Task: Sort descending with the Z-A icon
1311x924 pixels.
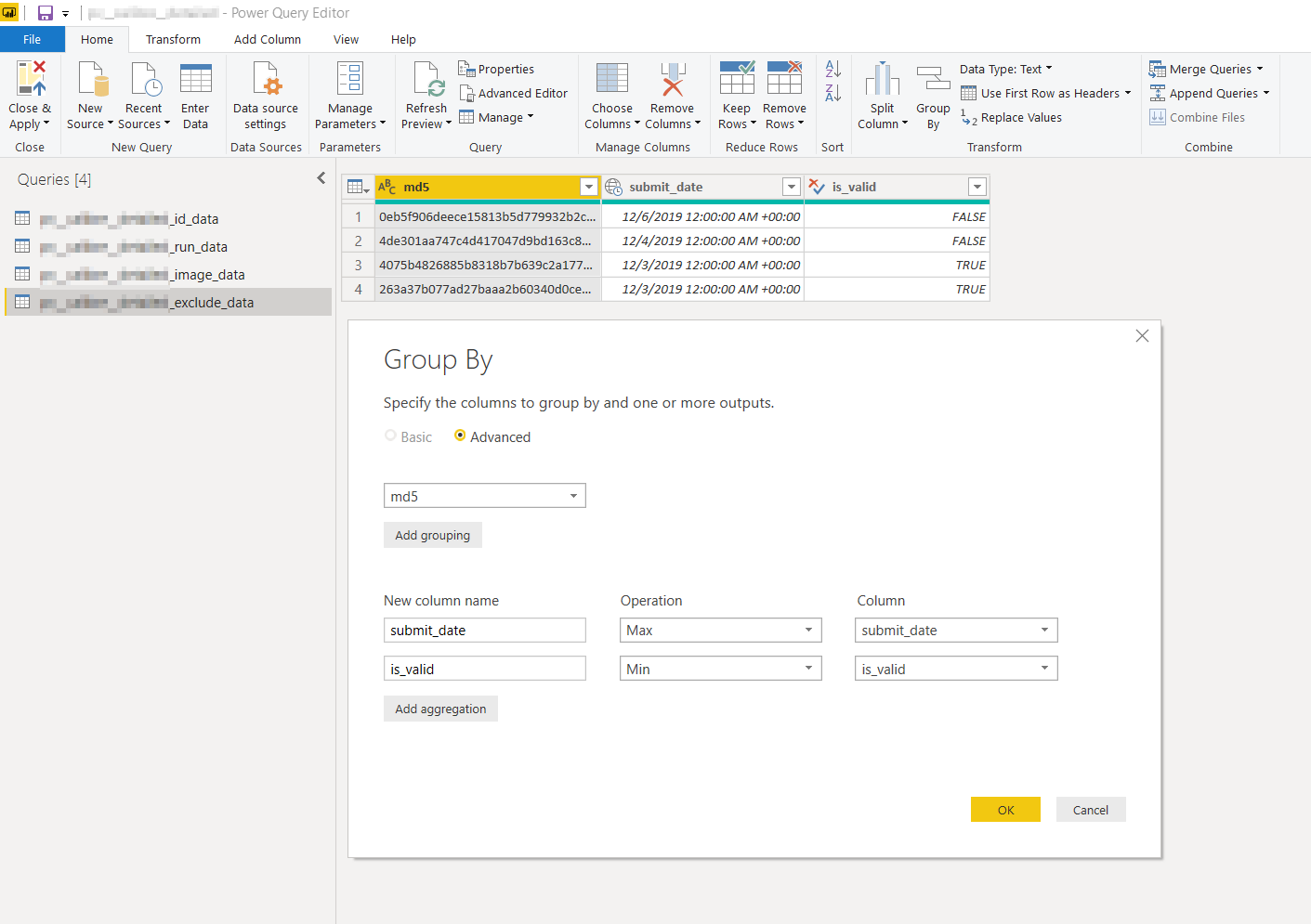Action: click(833, 93)
